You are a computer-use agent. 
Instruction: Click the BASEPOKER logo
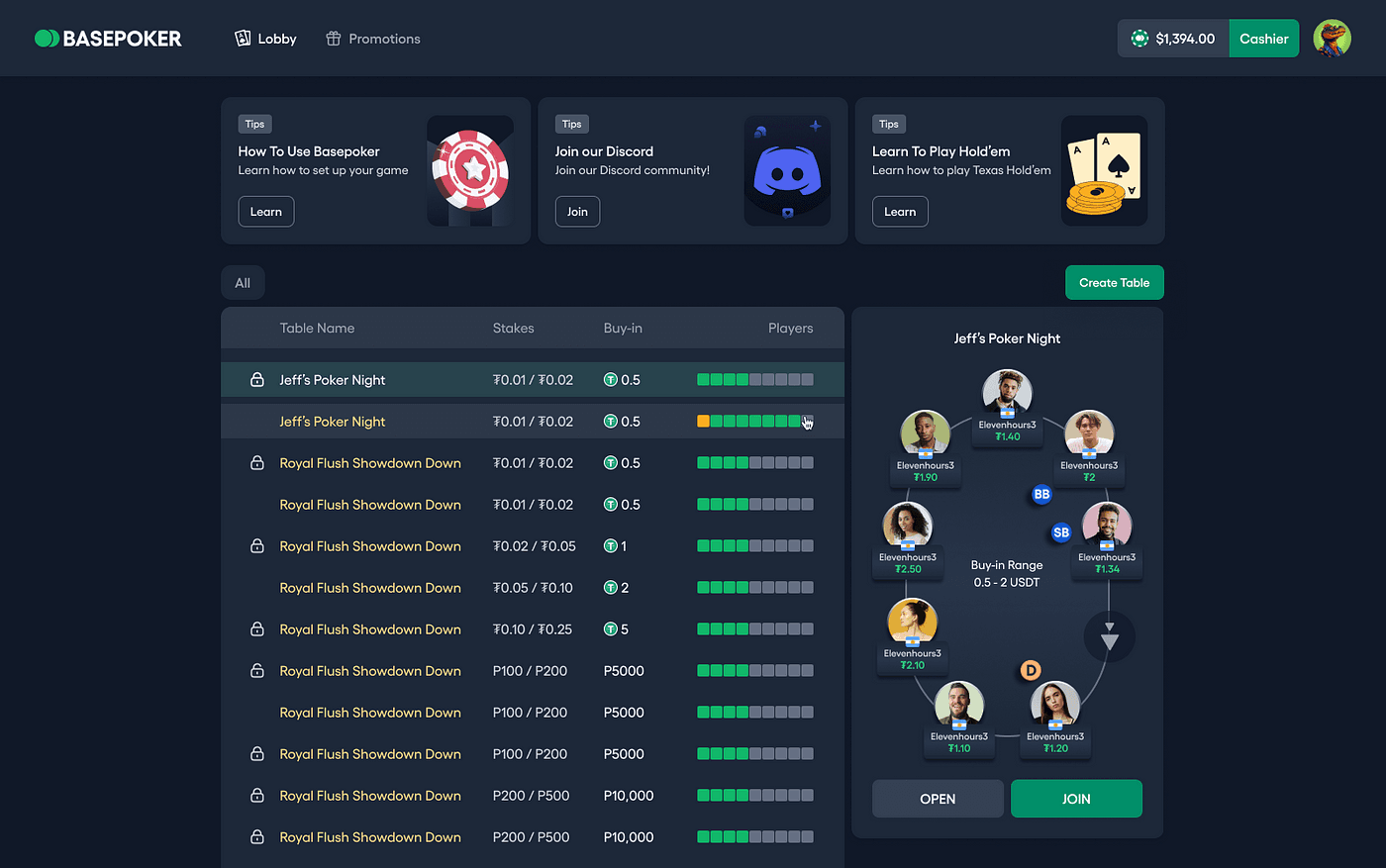pos(108,39)
